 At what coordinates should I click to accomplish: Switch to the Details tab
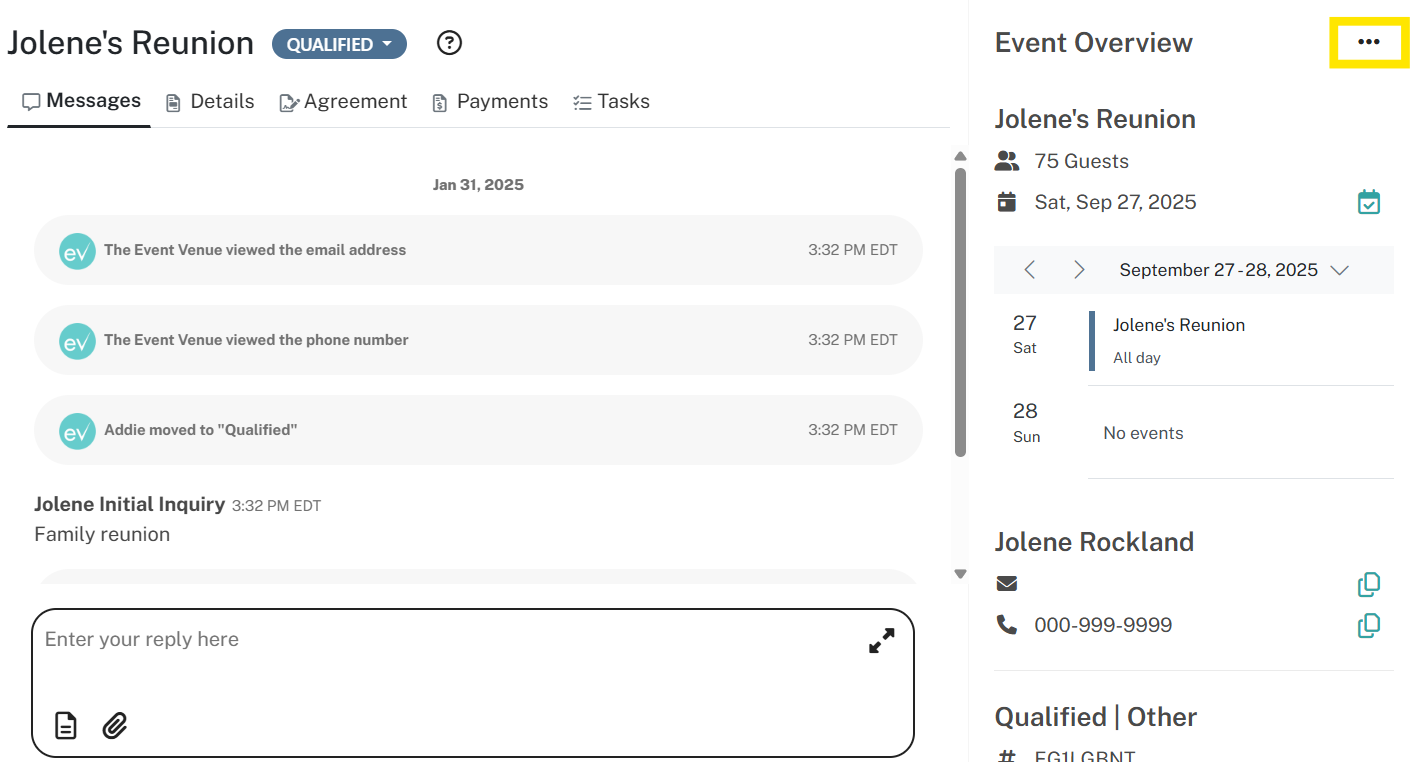click(x=209, y=102)
